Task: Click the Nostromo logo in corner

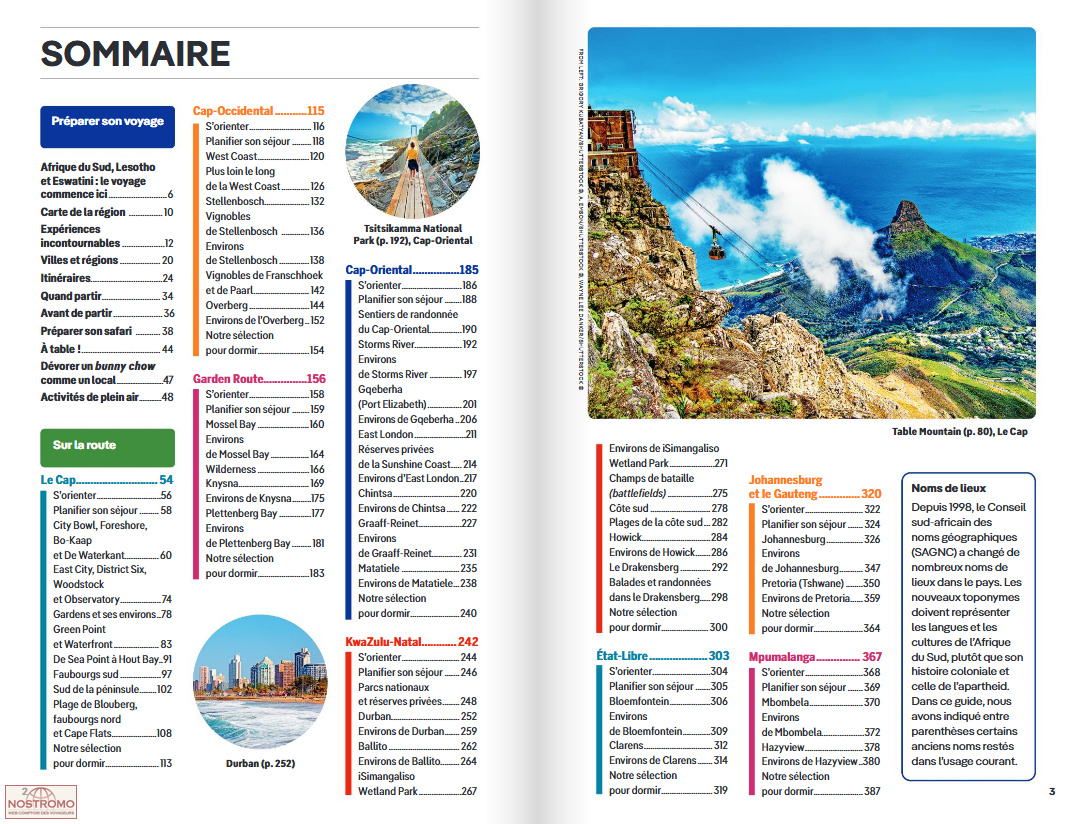Action: click(x=41, y=802)
